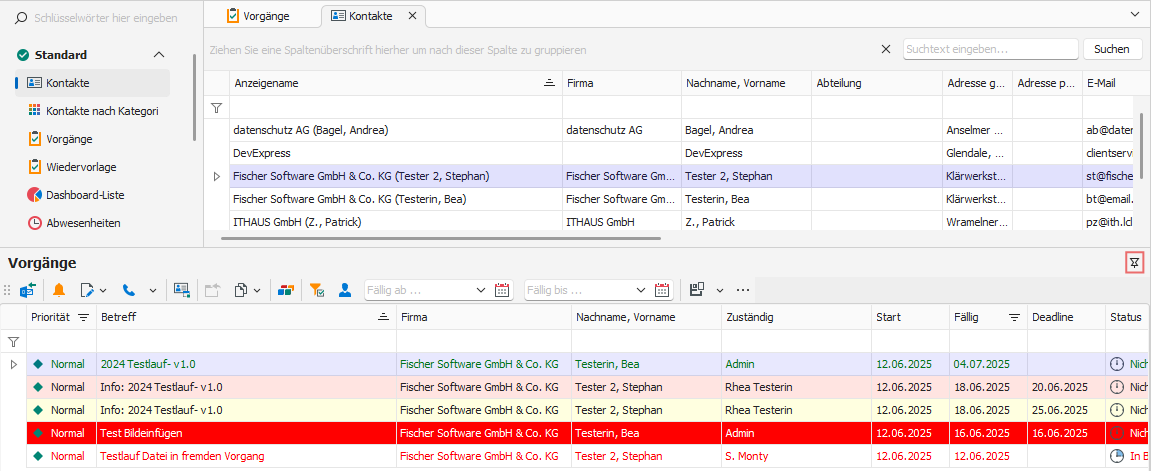Collapse the Standard navigation group
Image resolution: width=1151 pixels, height=471 pixels.
(x=159, y=55)
